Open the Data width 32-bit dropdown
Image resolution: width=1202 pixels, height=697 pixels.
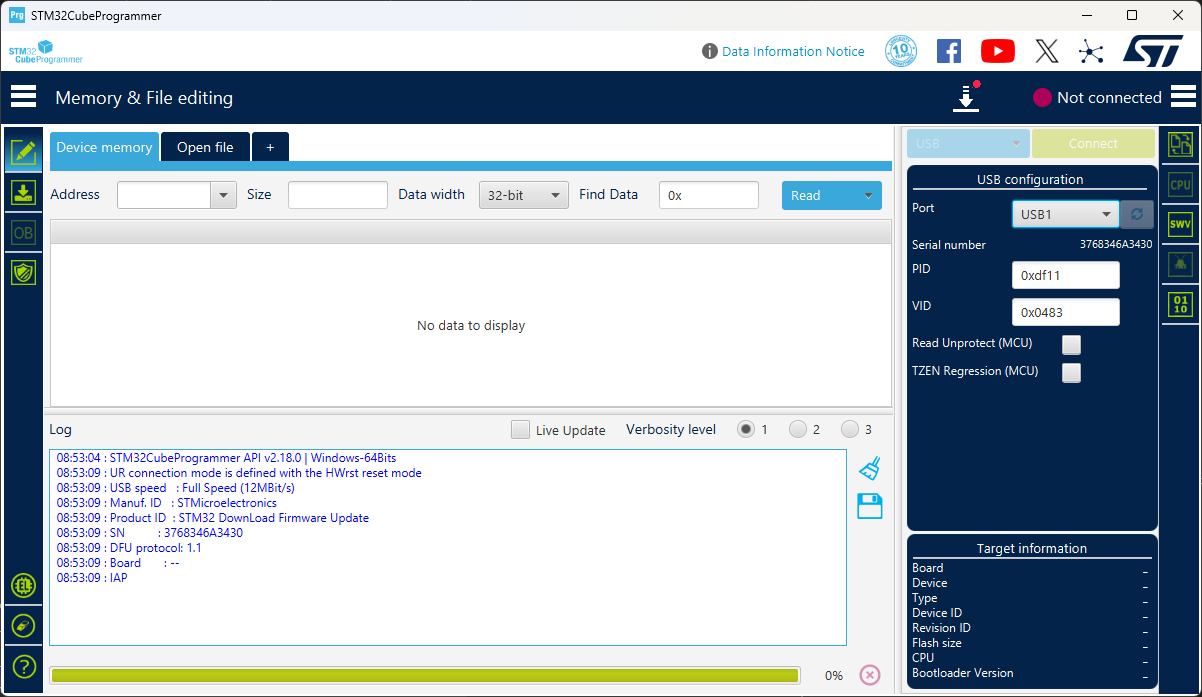point(523,194)
